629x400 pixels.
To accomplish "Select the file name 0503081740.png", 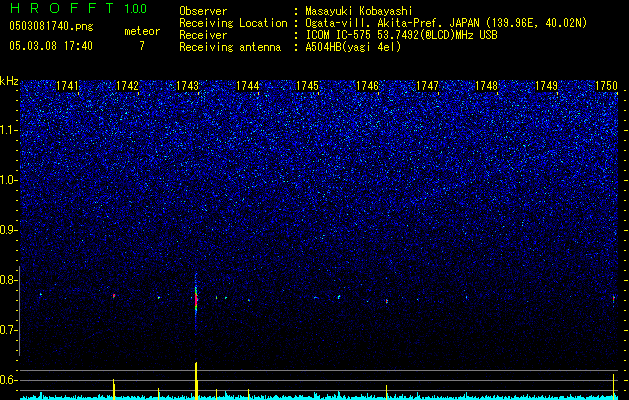I will pos(51,27).
